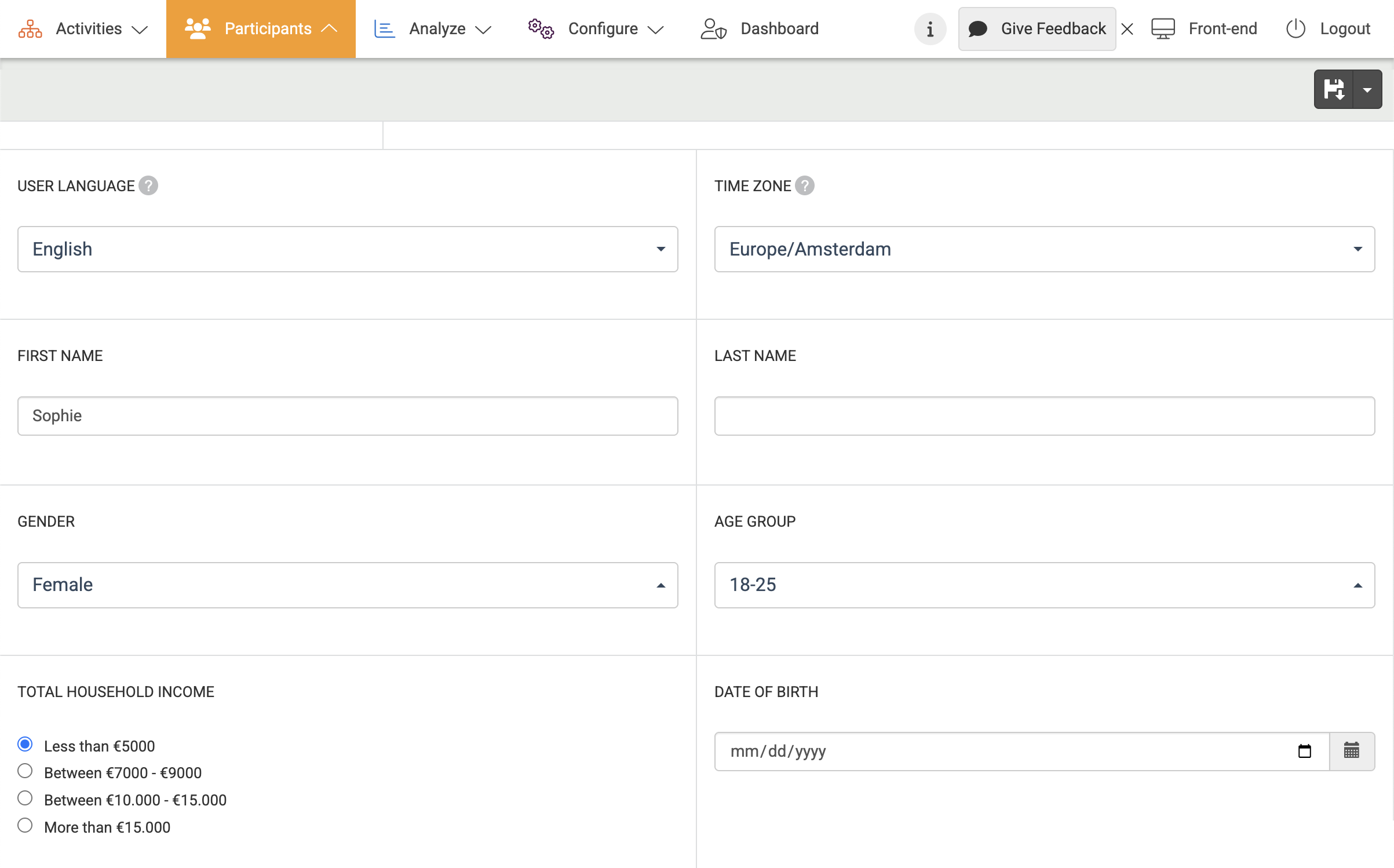
Task: Click small calendar icon inside date input
Action: (1305, 751)
